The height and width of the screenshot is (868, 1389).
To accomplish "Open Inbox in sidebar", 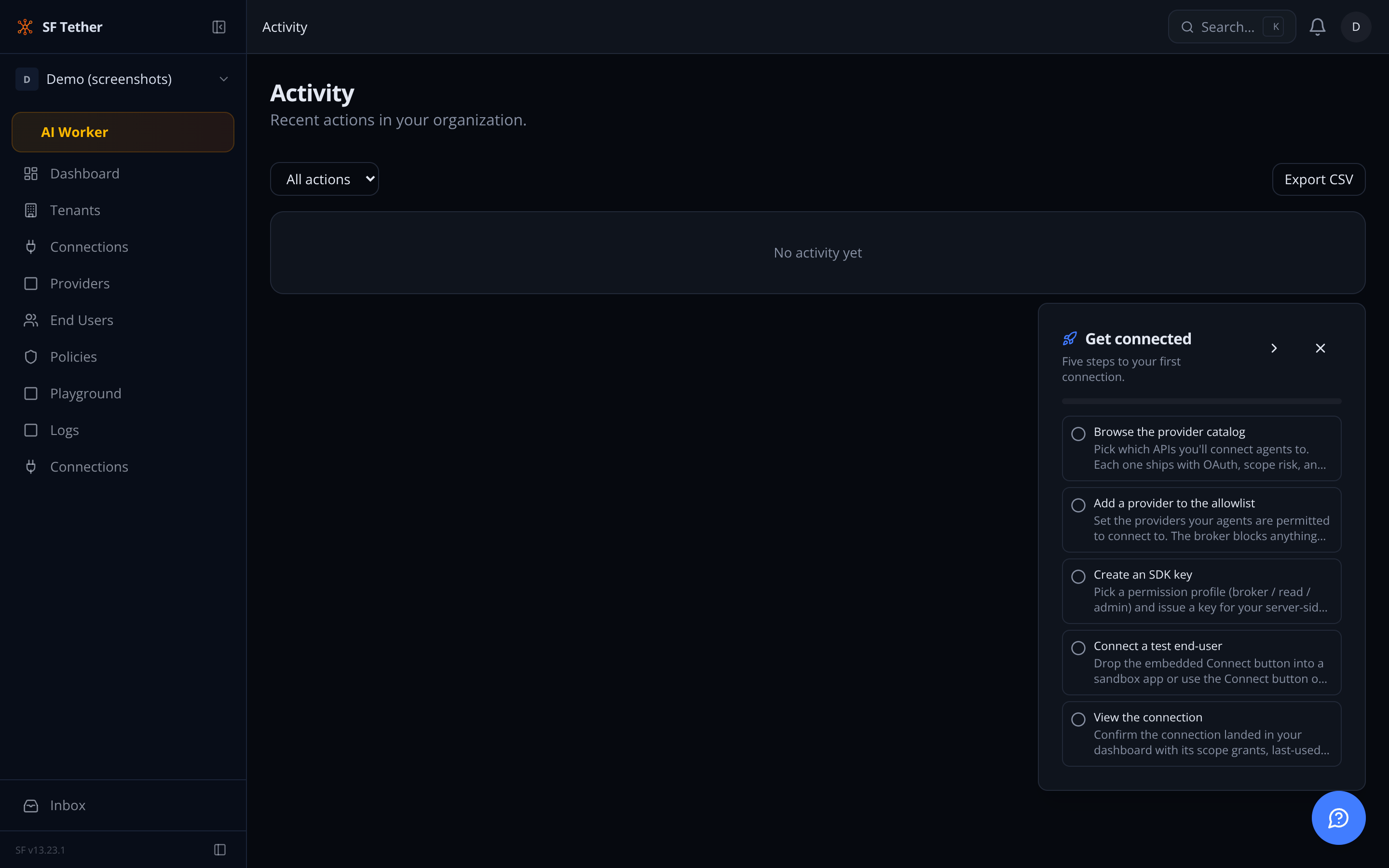I will pyautogui.click(x=123, y=805).
